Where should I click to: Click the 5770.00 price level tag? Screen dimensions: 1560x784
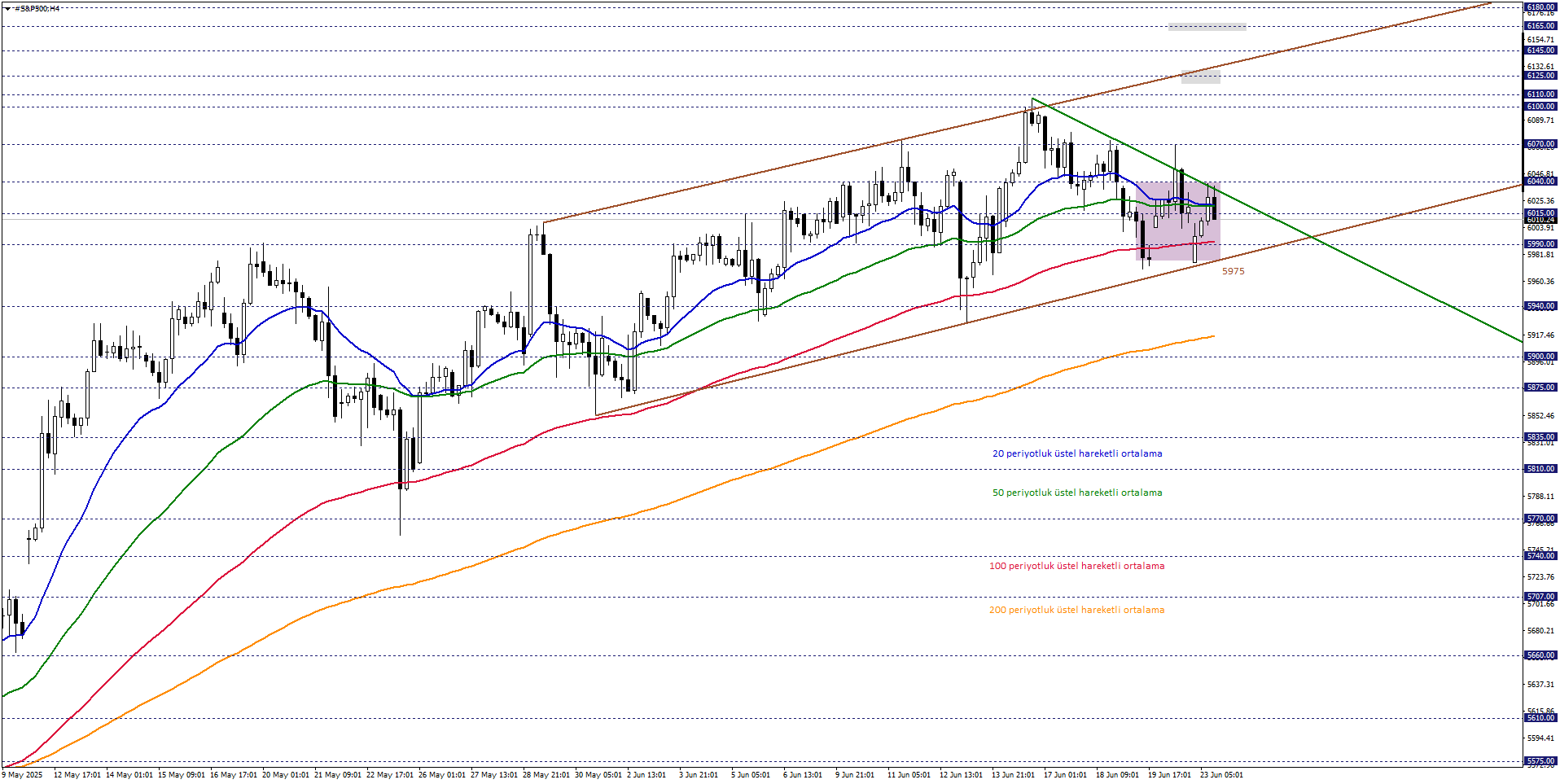coord(1540,519)
